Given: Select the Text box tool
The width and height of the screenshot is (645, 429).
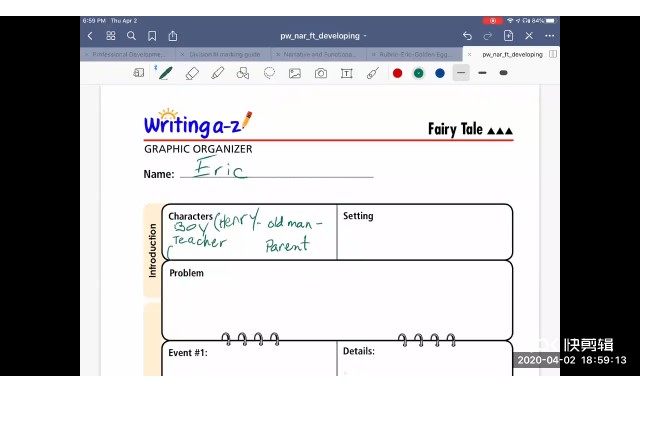Looking at the screenshot, I should (x=347, y=73).
